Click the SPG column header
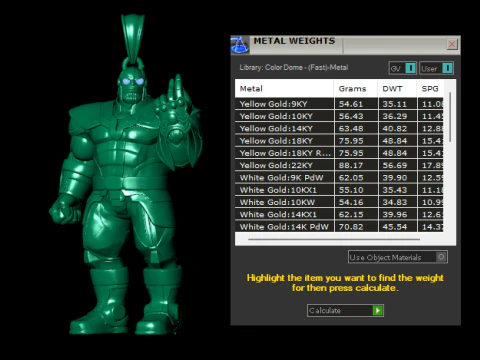The height and width of the screenshot is (360, 480). 430,89
